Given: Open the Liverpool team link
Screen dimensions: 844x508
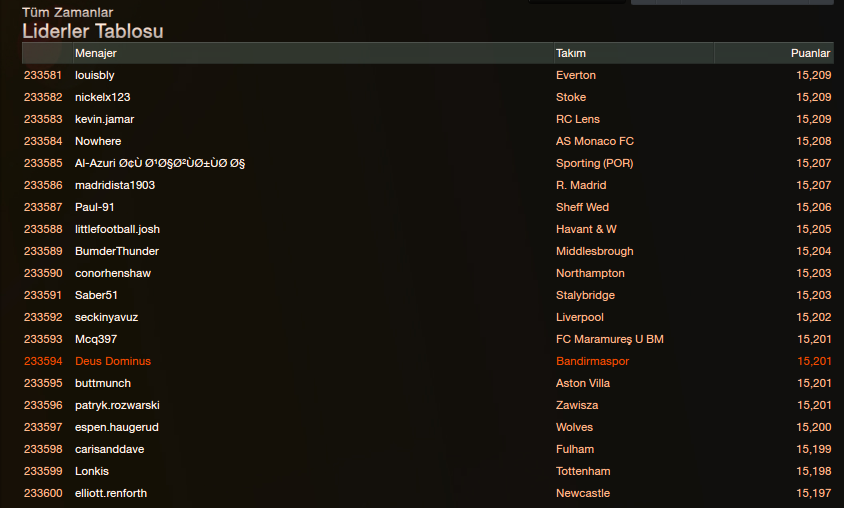Looking at the screenshot, I should point(580,318).
